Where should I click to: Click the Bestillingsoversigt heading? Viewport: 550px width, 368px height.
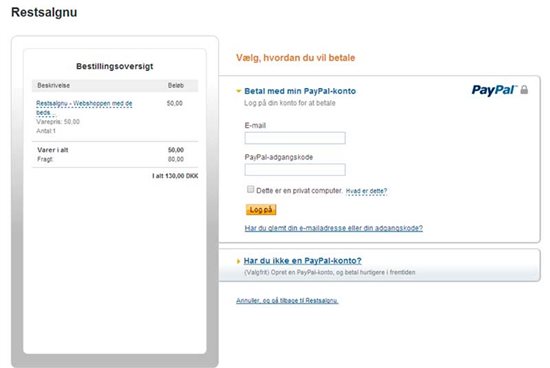(x=115, y=66)
